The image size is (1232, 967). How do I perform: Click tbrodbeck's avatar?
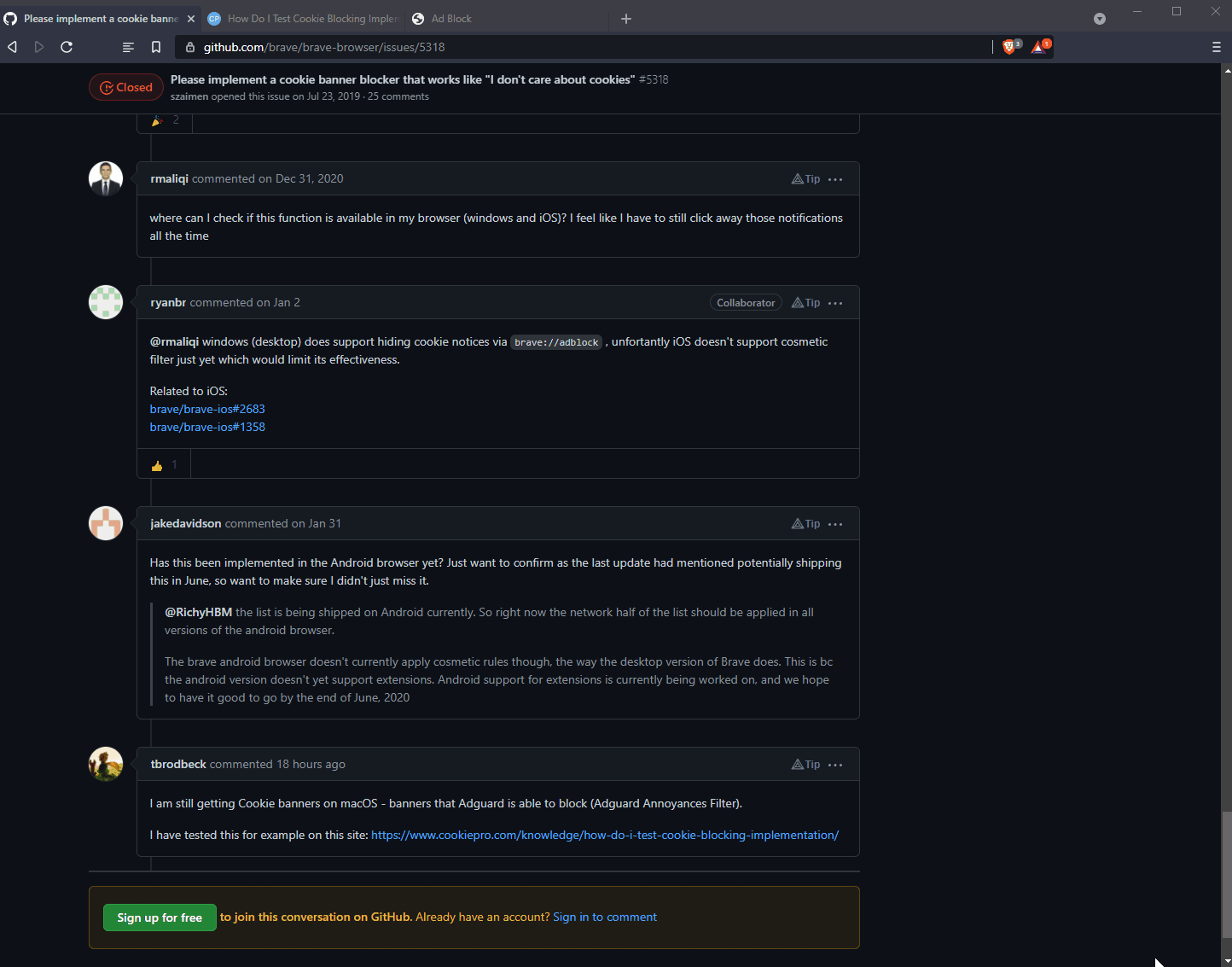click(106, 764)
